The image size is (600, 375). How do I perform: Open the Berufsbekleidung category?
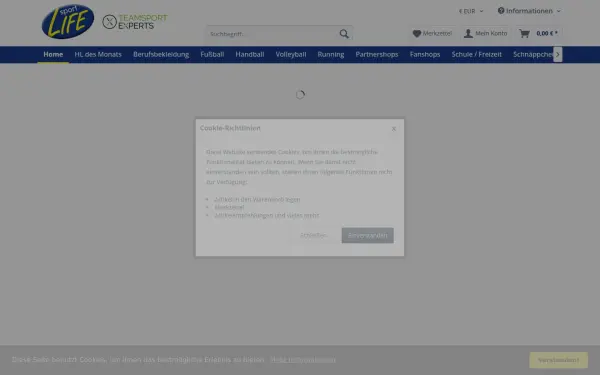[161, 54]
